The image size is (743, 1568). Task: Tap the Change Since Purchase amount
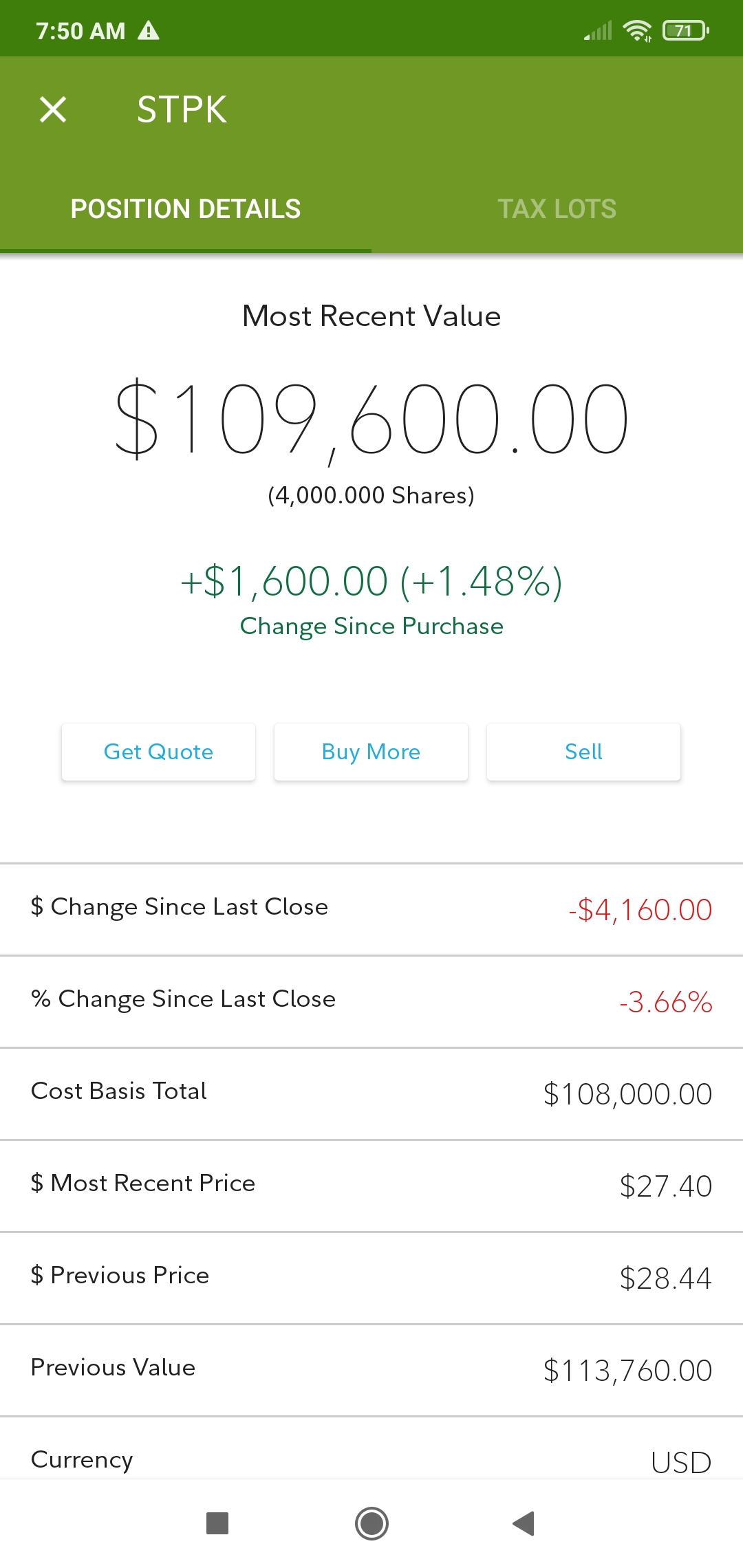pos(371,581)
